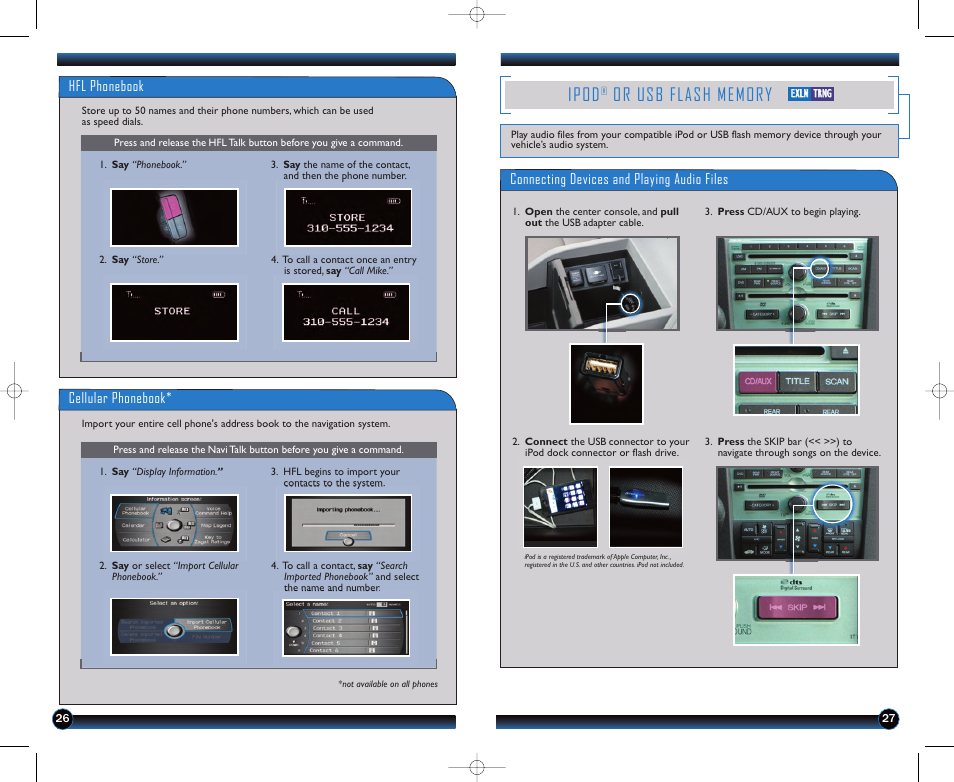Open the CALL 310-555-1234 display image
954x782 pixels.
(x=346, y=312)
